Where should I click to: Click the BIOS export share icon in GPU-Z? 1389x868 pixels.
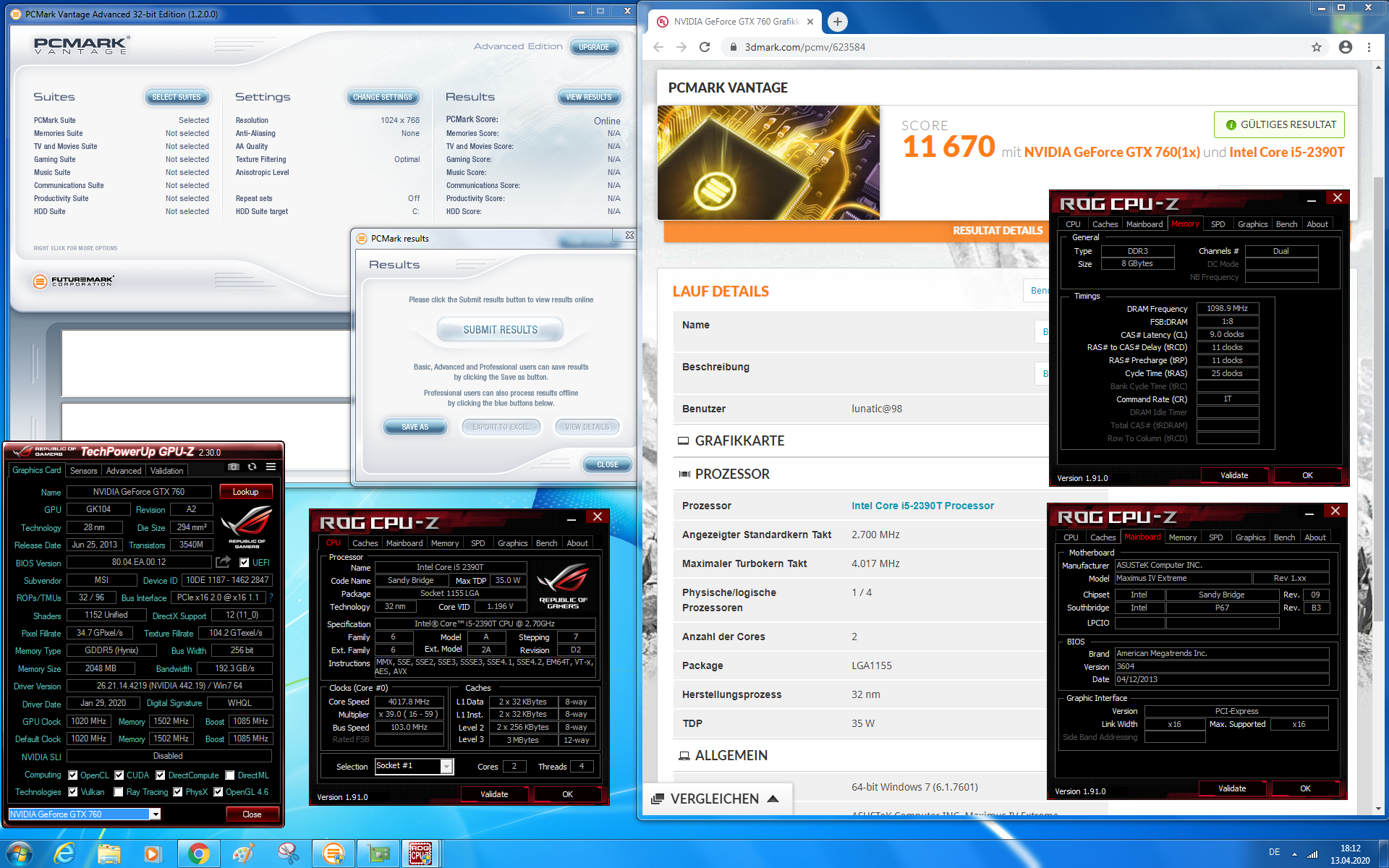click(223, 562)
